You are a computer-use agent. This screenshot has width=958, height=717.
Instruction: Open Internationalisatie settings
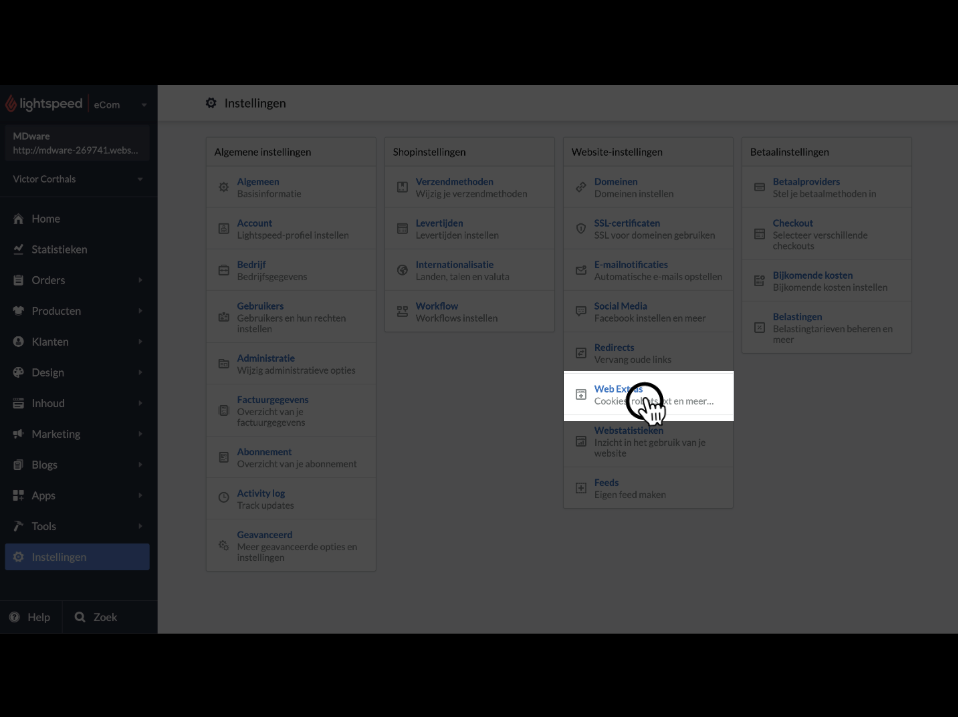coord(455,264)
